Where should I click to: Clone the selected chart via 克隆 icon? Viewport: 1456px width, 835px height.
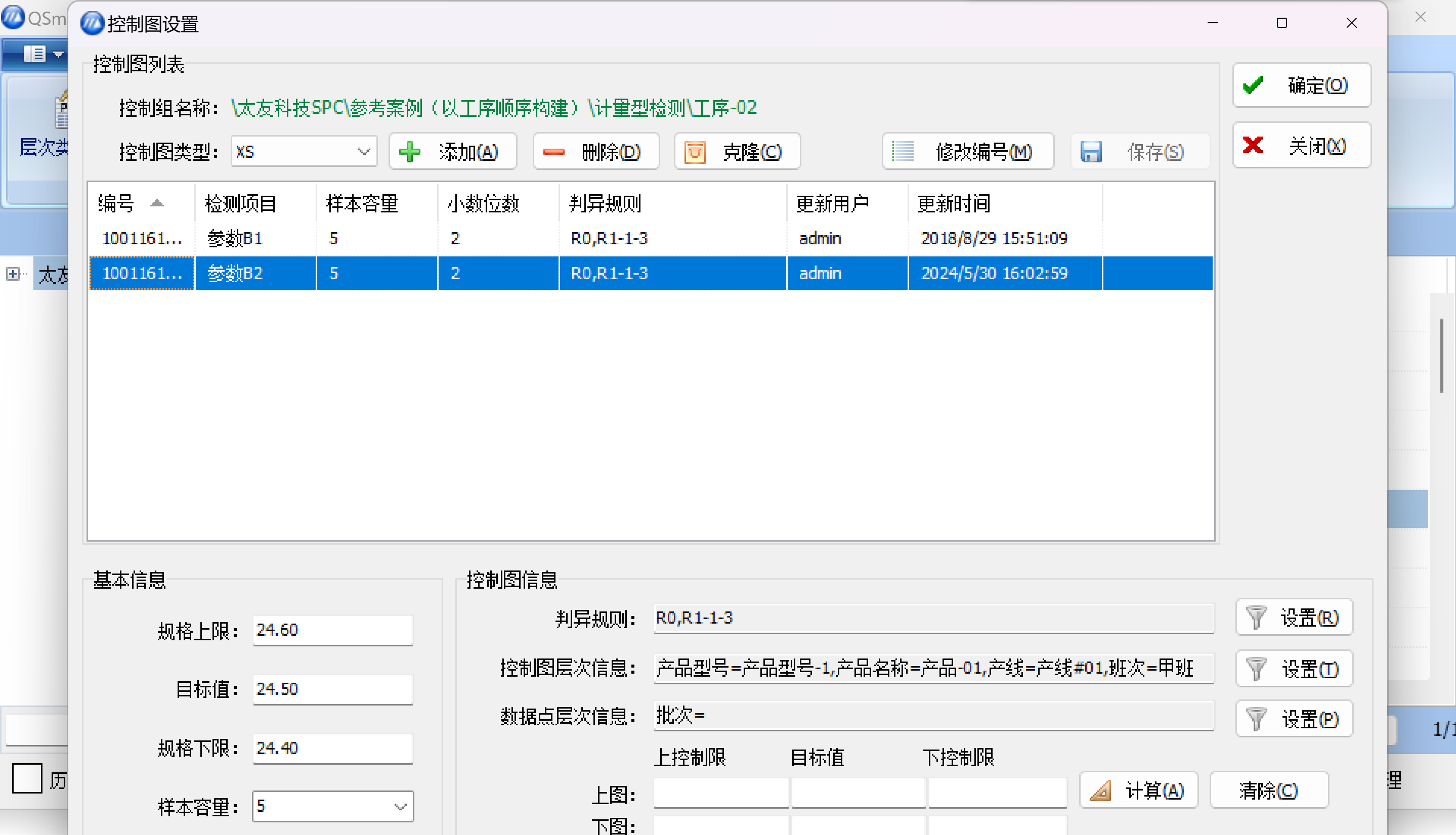[x=736, y=151]
